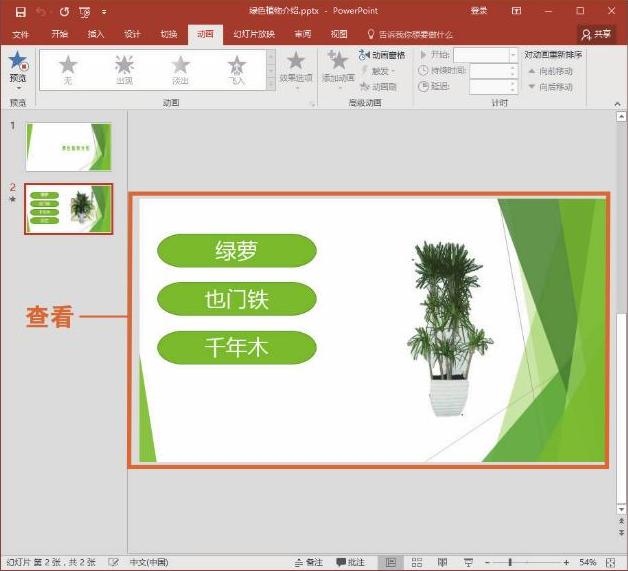Toggle the 批注 (Comments) pane
This screenshot has height=571, width=628.
click(x=350, y=562)
